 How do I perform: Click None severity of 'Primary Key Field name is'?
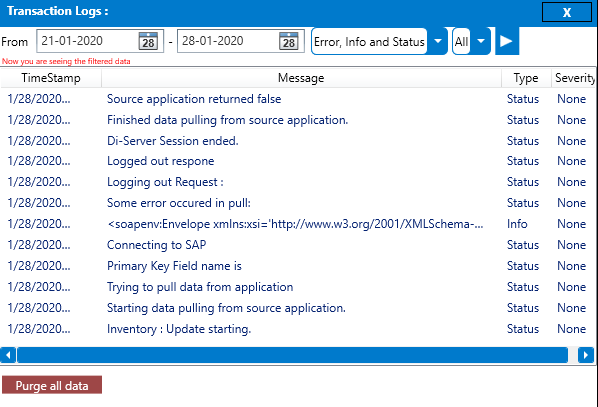tap(571, 266)
